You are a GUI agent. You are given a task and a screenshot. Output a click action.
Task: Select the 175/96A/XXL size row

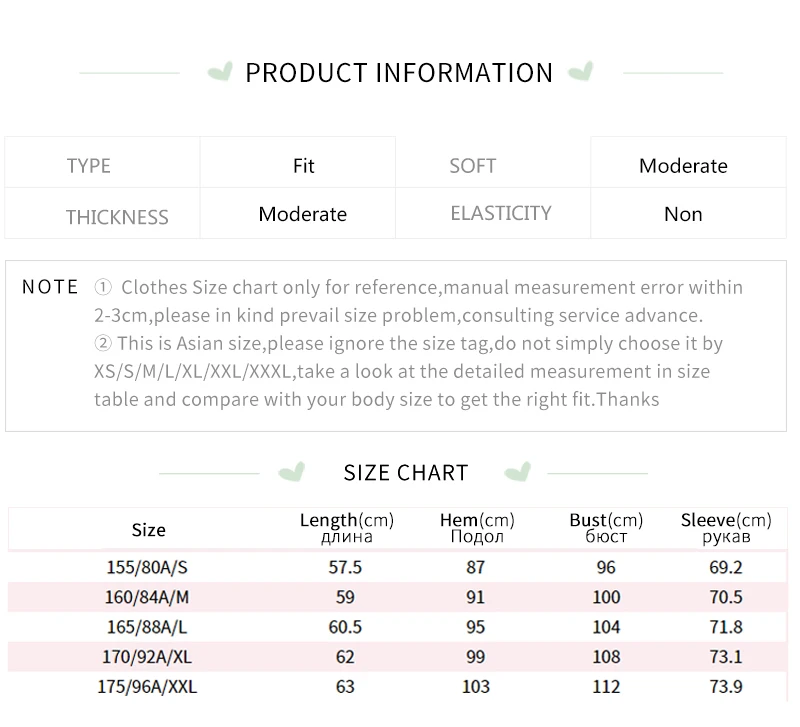tap(397, 687)
